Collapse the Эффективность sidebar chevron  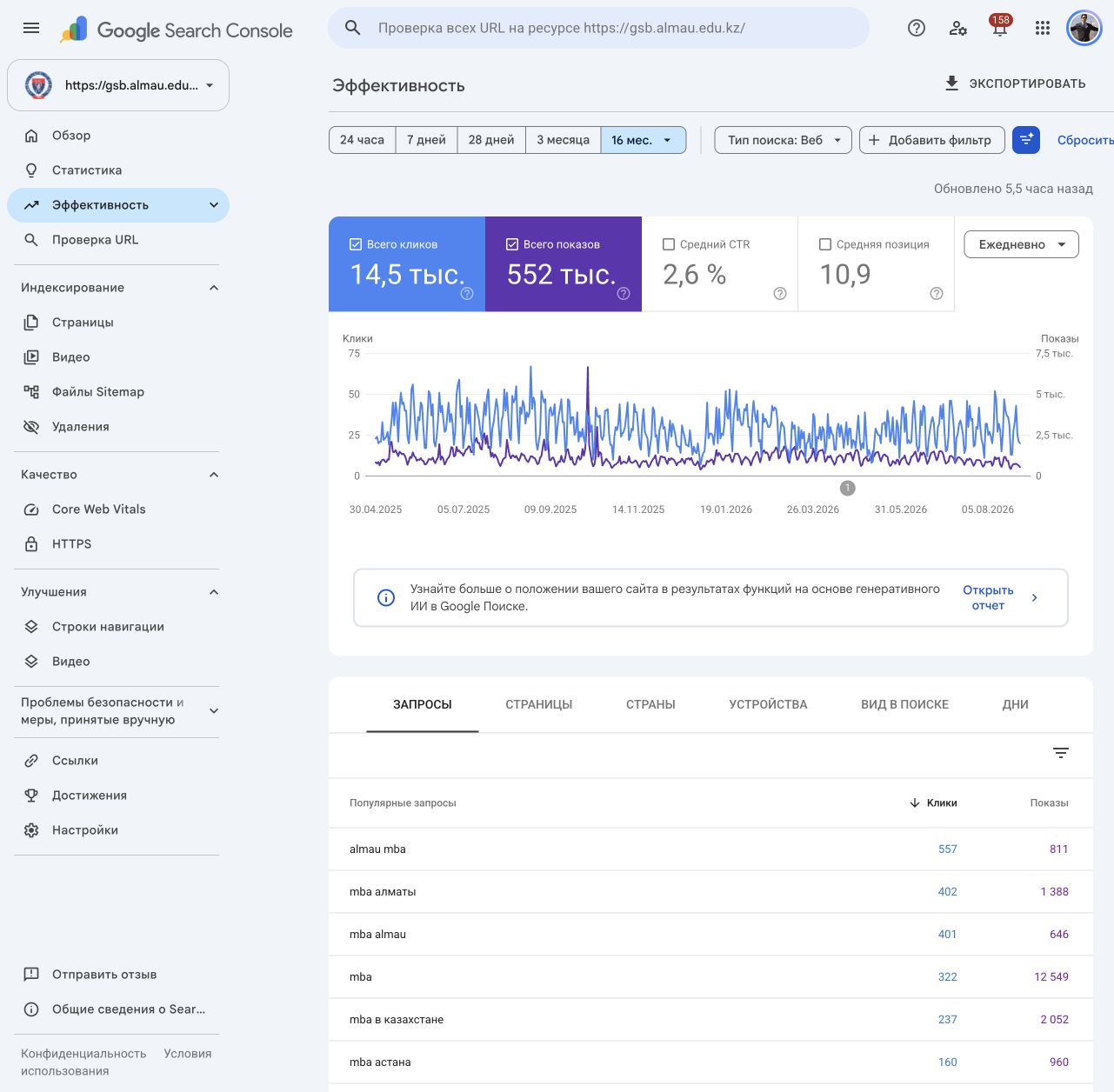pos(214,205)
